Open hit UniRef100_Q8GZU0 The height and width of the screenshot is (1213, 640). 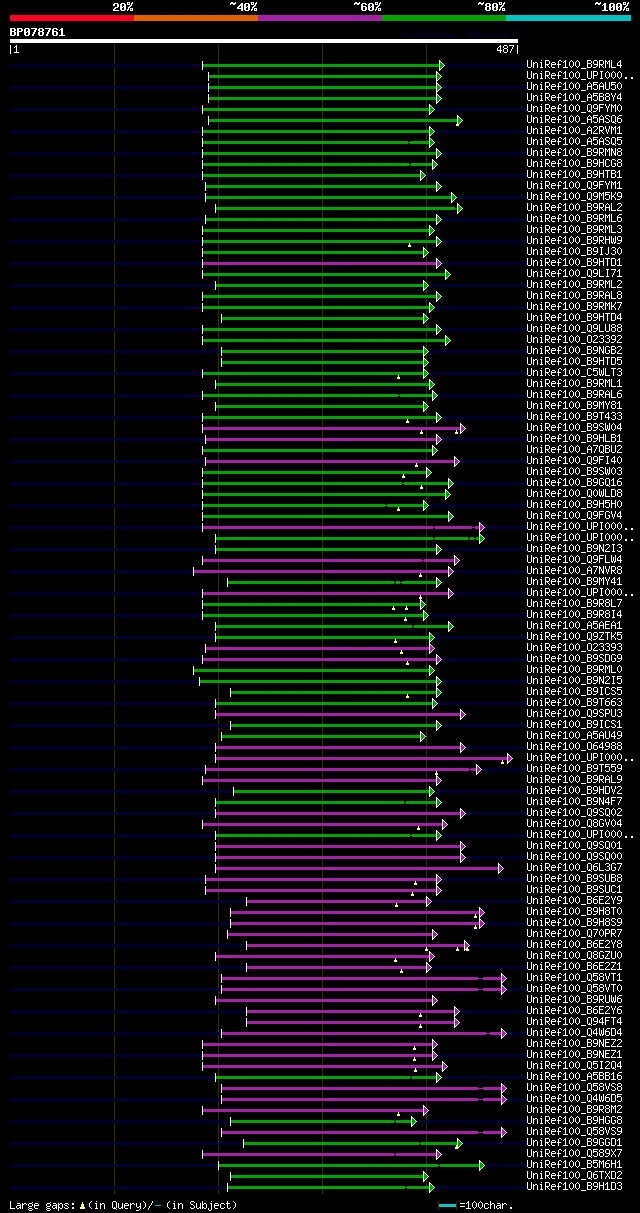pos(574,956)
